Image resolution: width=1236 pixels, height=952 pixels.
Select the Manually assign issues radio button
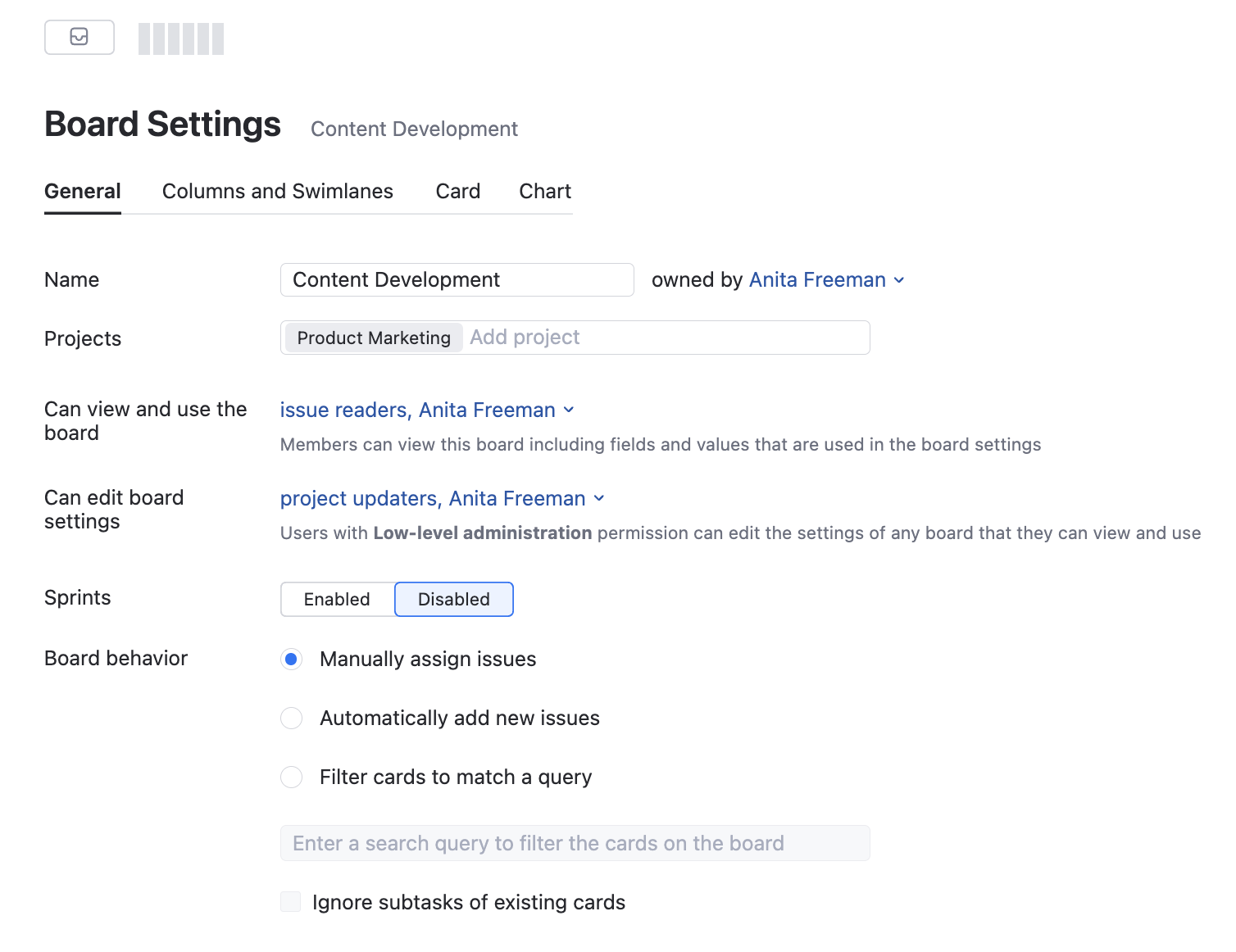click(291, 660)
